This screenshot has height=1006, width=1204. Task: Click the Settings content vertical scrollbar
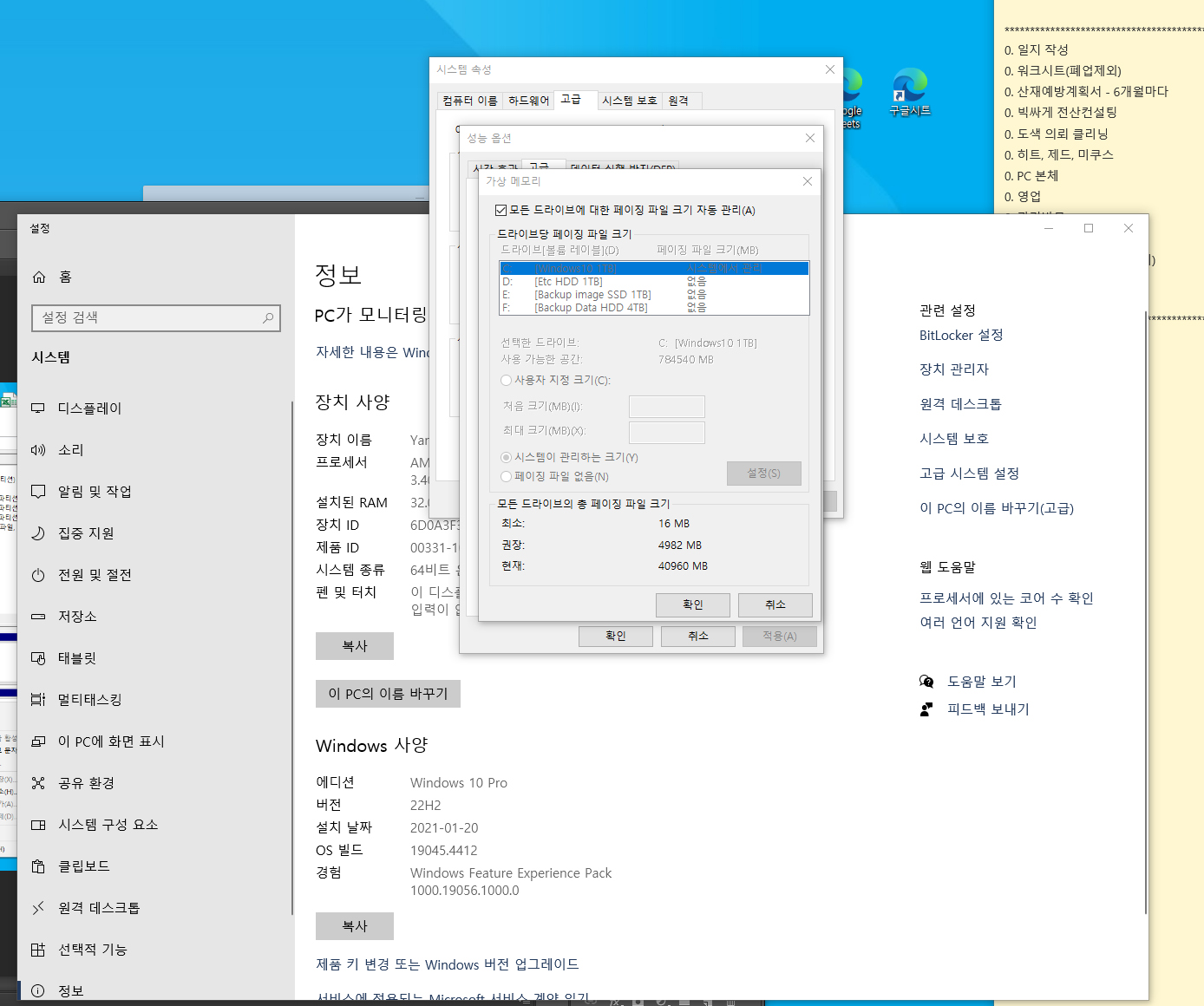(x=1146, y=612)
